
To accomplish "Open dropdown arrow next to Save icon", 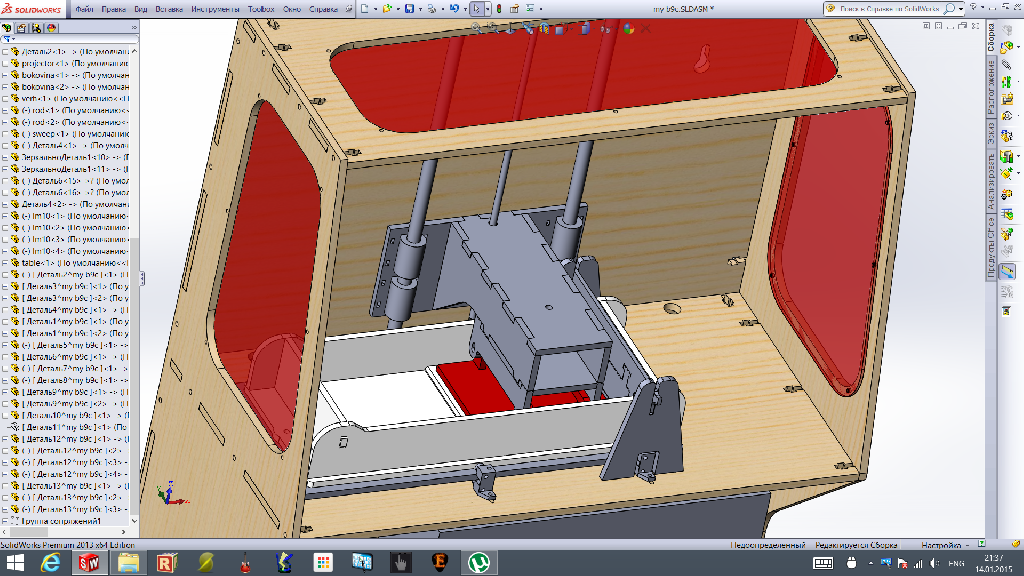I will [422, 8].
